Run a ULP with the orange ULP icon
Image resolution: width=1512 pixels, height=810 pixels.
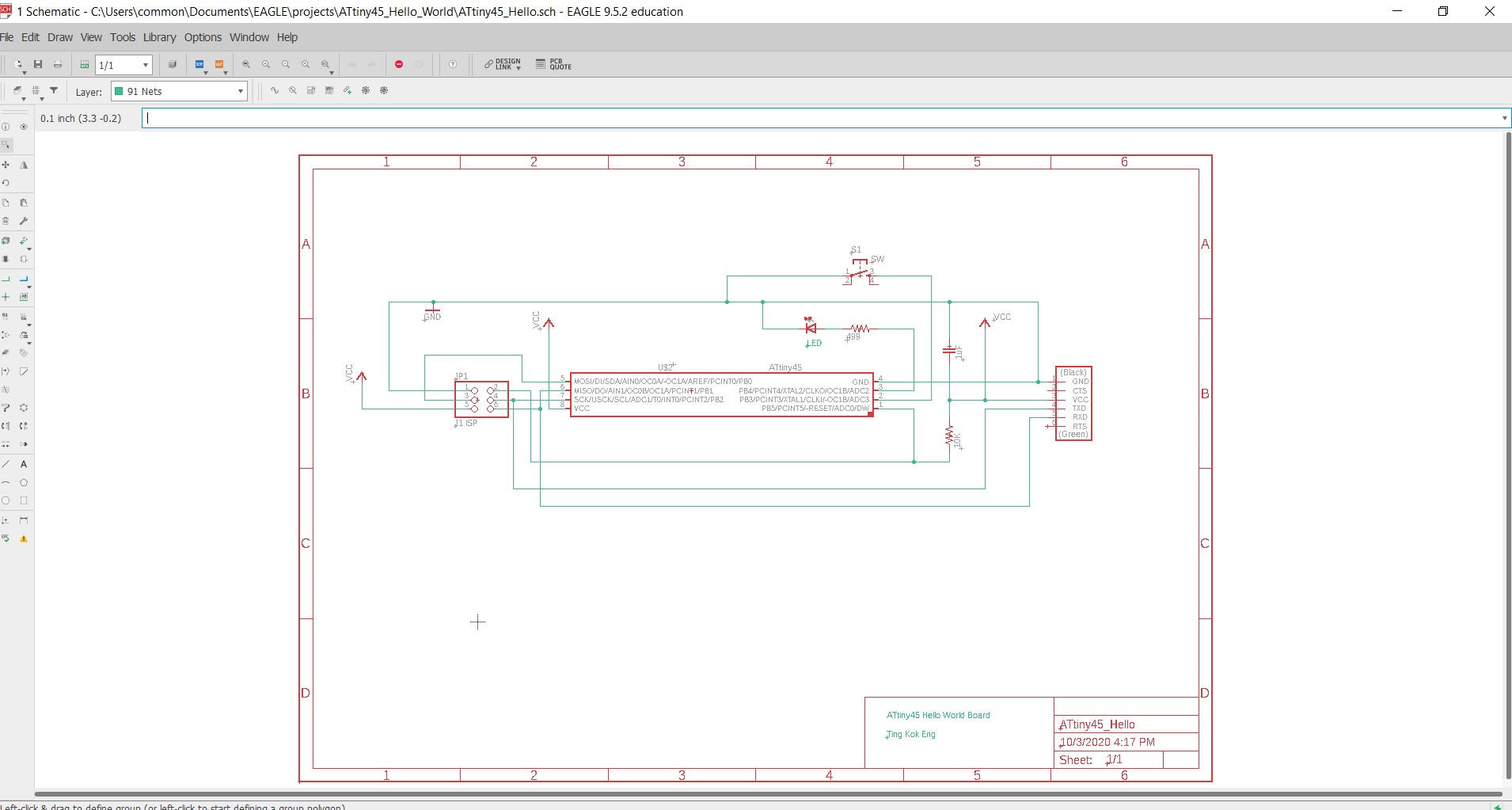click(x=219, y=64)
